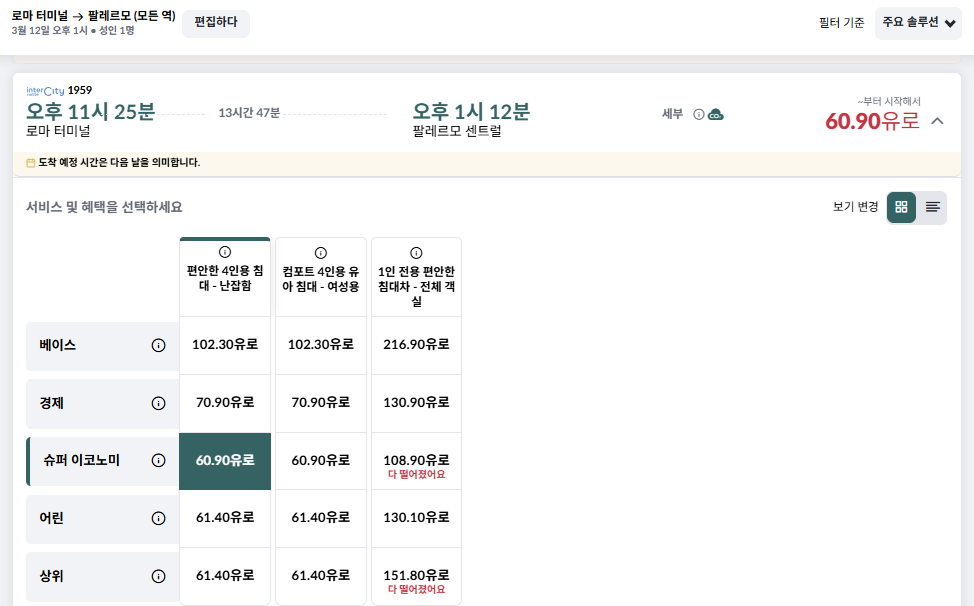Screen dimensions: 974x606
Task: Select the 경제 fare row label
Action: coord(59,403)
